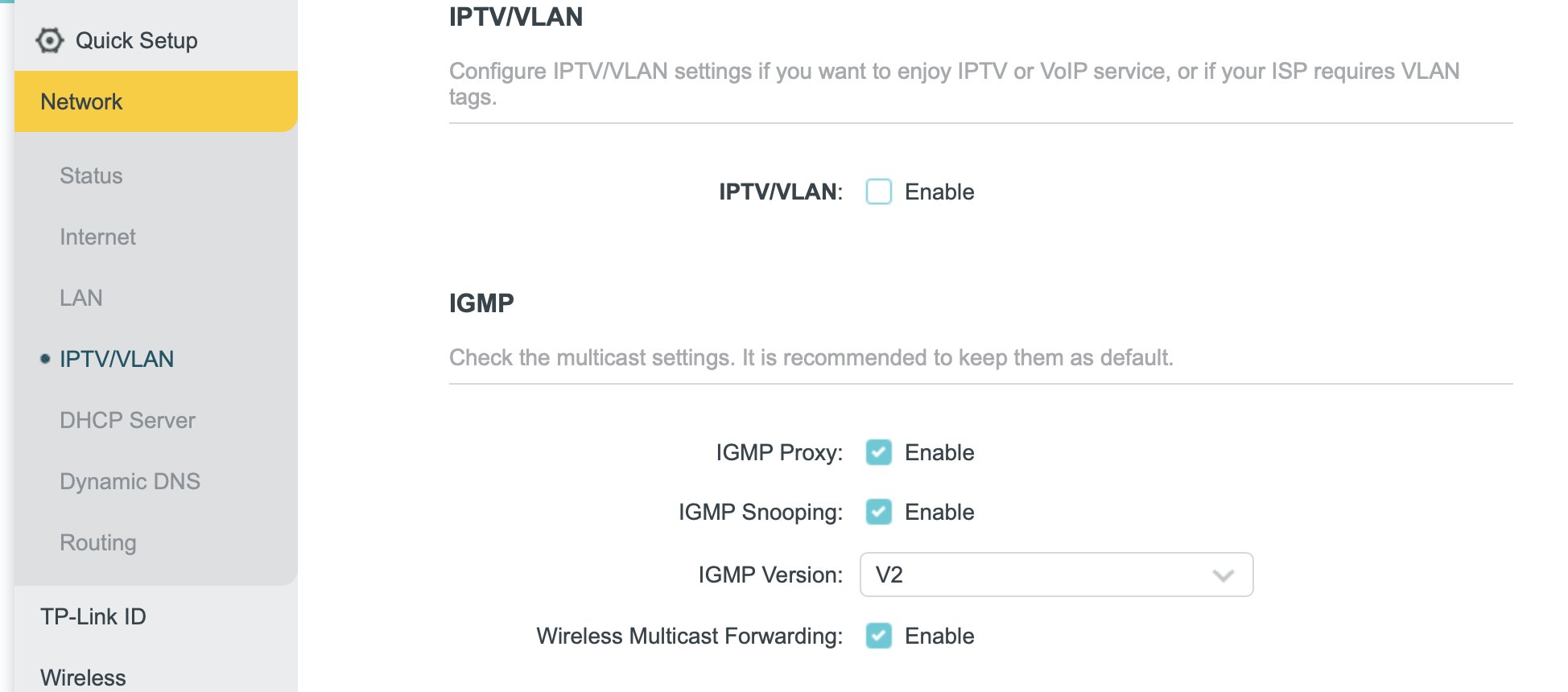
Task: Click the IGMP Version chevron arrow
Action: [x=1223, y=575]
